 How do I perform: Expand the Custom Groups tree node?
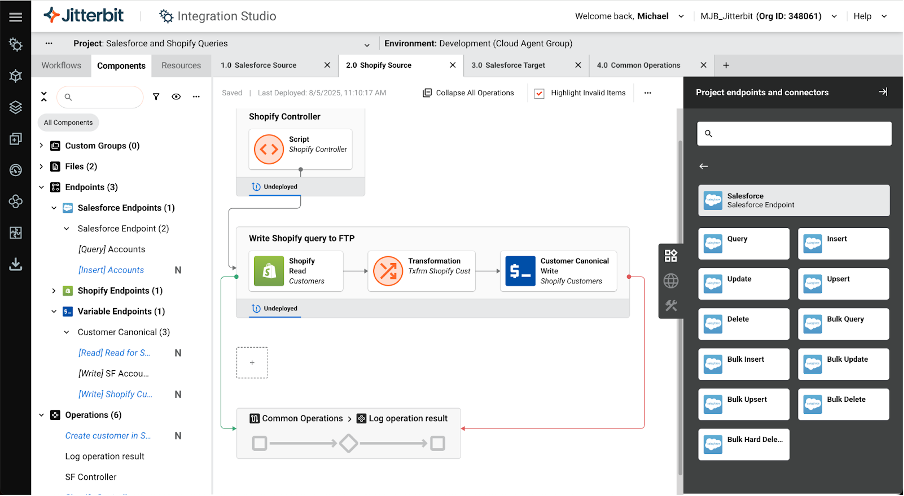pos(41,146)
